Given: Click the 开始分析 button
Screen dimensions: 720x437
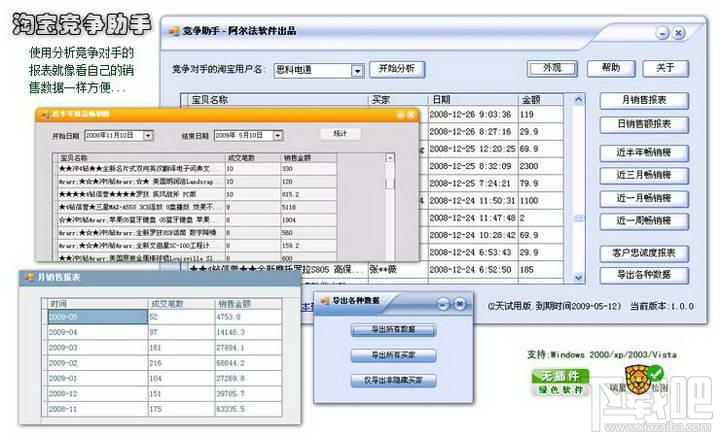Looking at the screenshot, I should point(397,69).
